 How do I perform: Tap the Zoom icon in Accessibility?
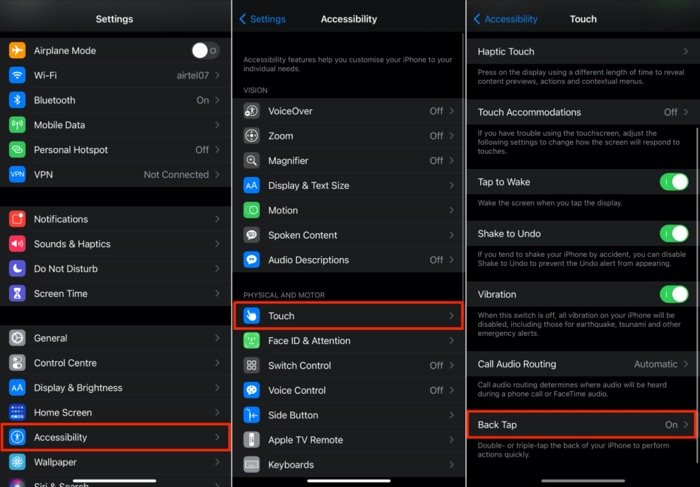coord(251,136)
